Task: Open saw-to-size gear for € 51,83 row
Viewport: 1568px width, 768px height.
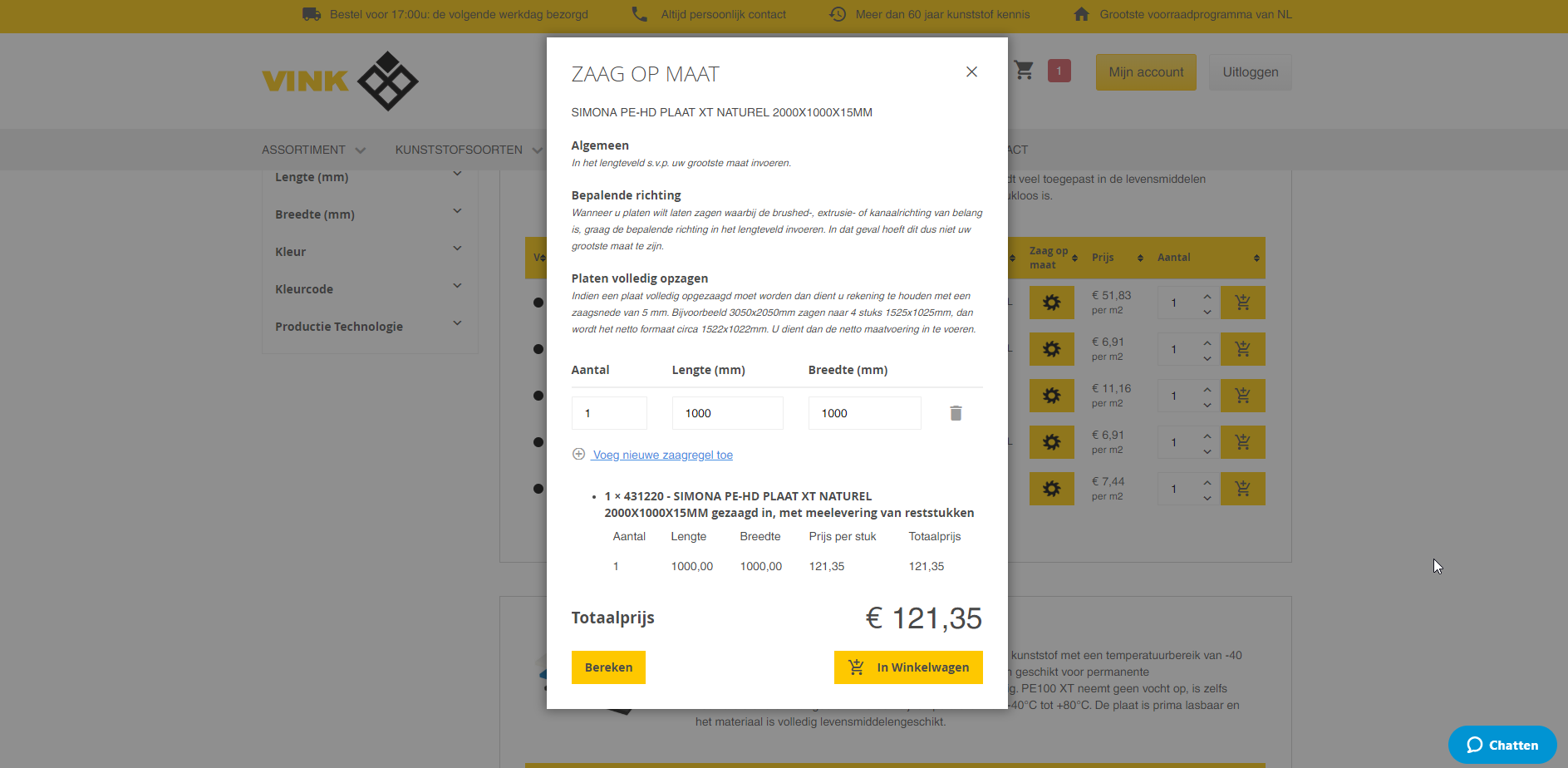Action: click(1052, 303)
